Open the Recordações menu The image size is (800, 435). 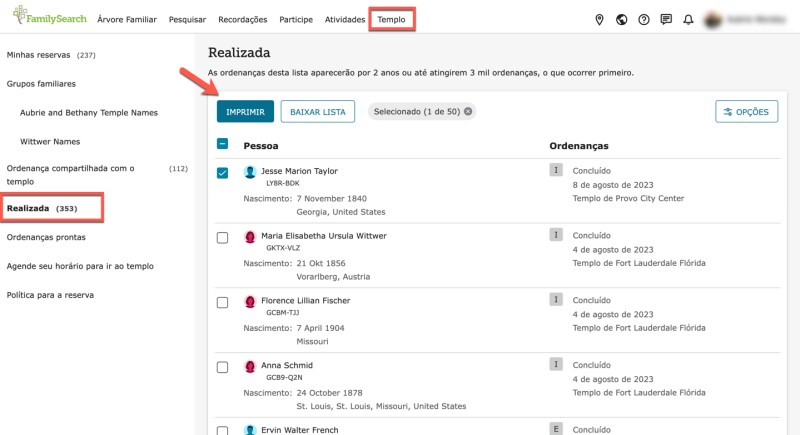[243, 19]
